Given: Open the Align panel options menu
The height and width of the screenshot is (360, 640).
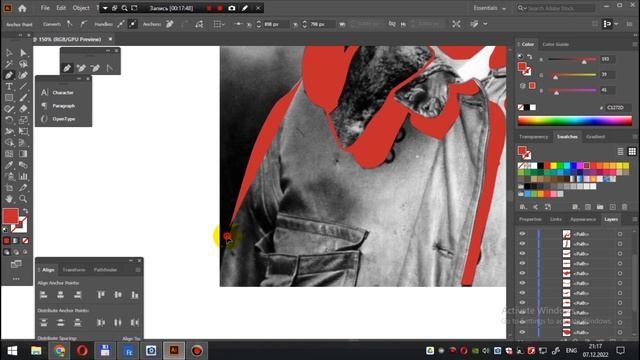Looking at the screenshot, I should click(x=138, y=270).
